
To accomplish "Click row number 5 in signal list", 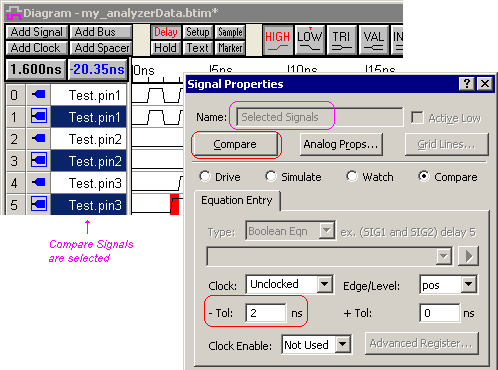I will 15,204.
